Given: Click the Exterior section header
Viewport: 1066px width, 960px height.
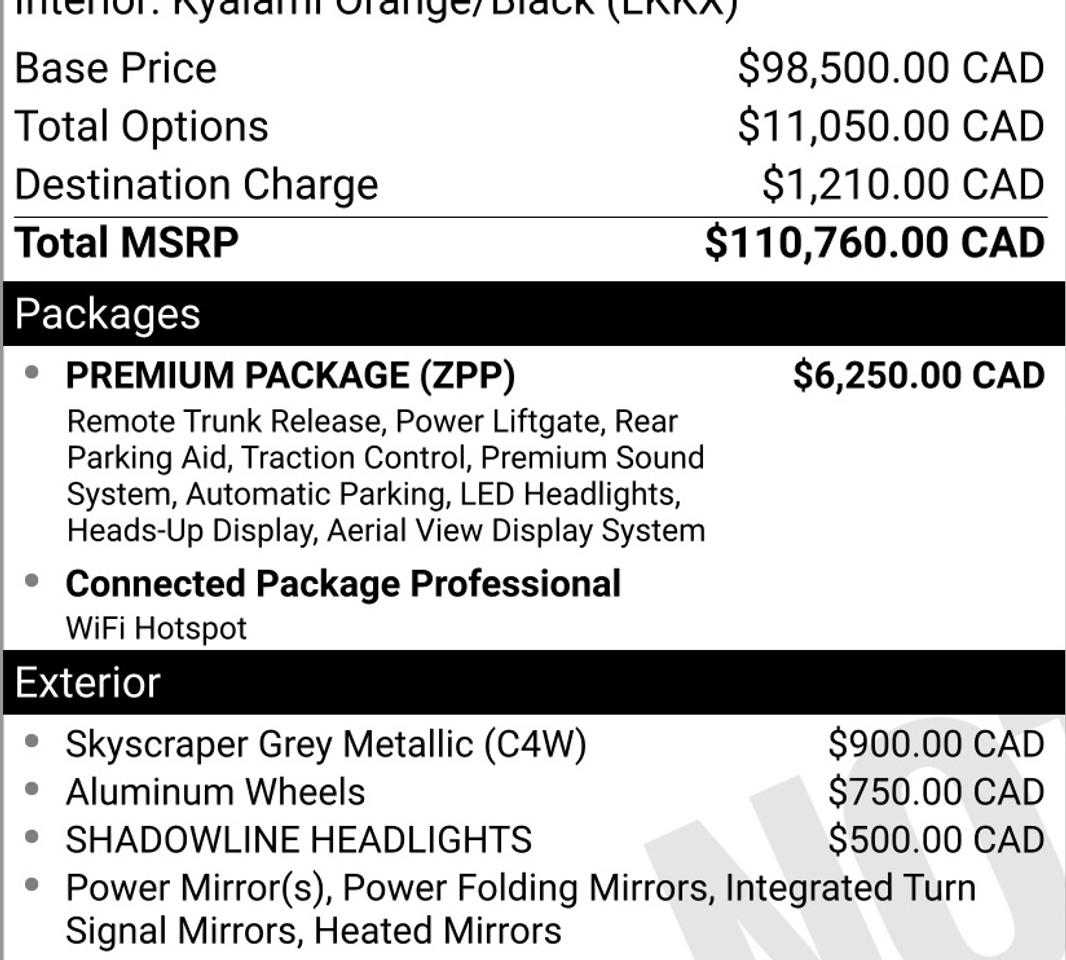Looking at the screenshot, I should coord(533,682).
